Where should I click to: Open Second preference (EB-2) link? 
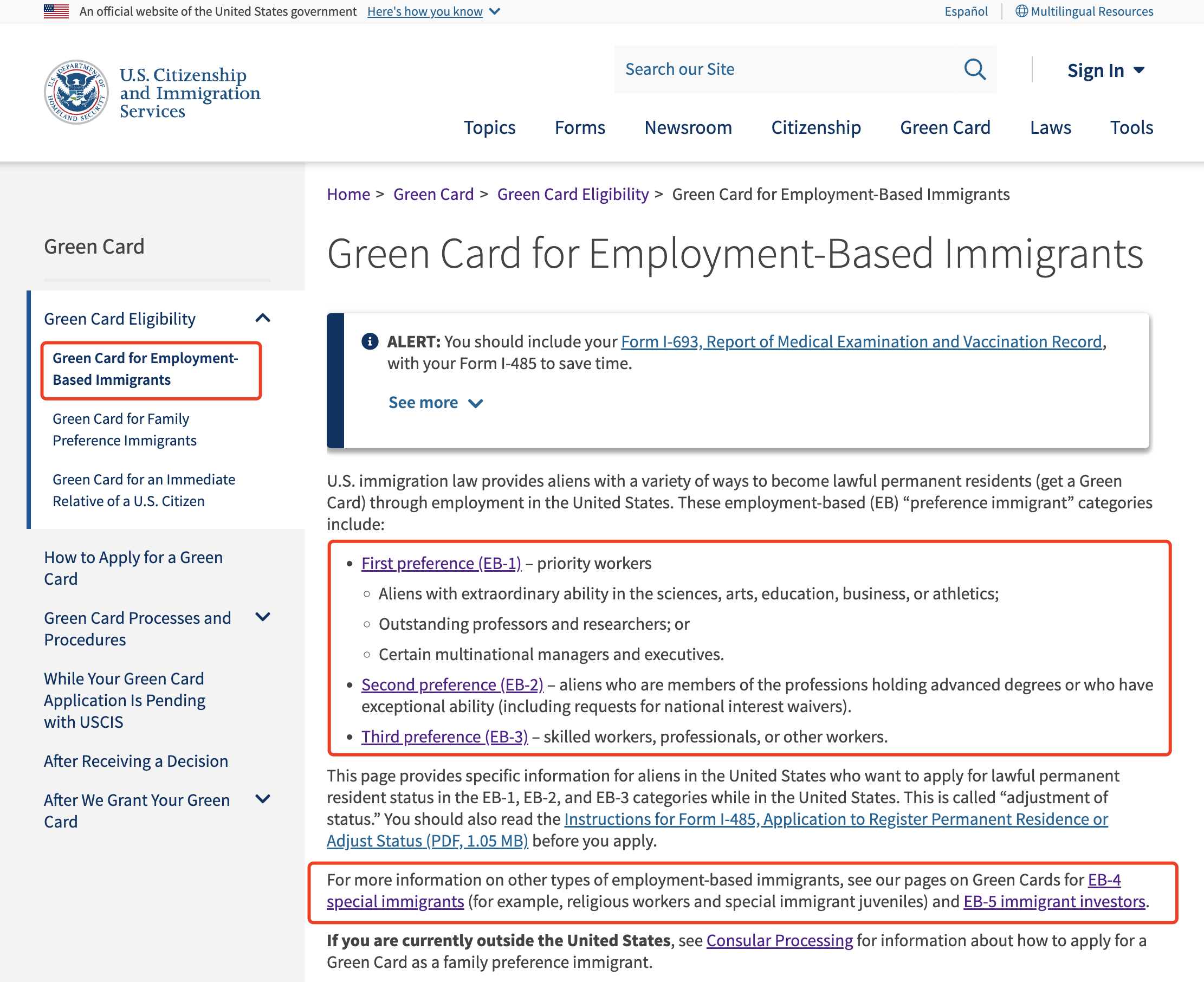tap(452, 684)
